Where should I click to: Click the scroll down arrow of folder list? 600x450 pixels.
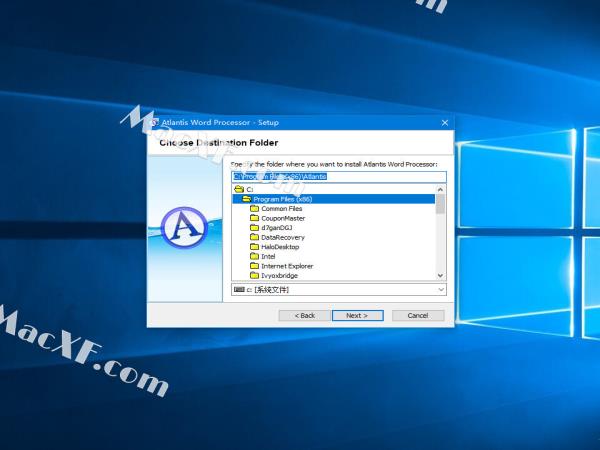440,276
